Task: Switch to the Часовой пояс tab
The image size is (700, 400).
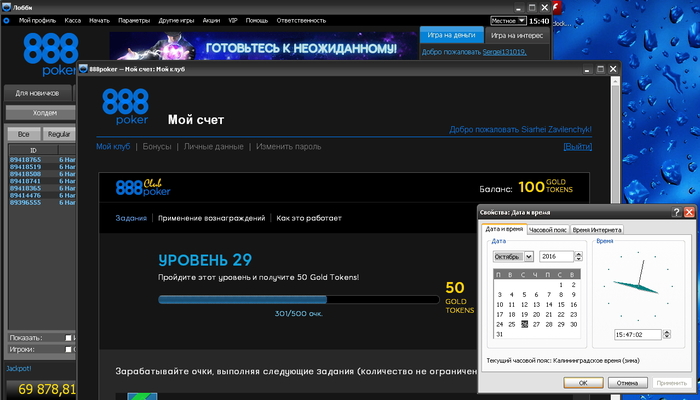Action: coord(547,229)
